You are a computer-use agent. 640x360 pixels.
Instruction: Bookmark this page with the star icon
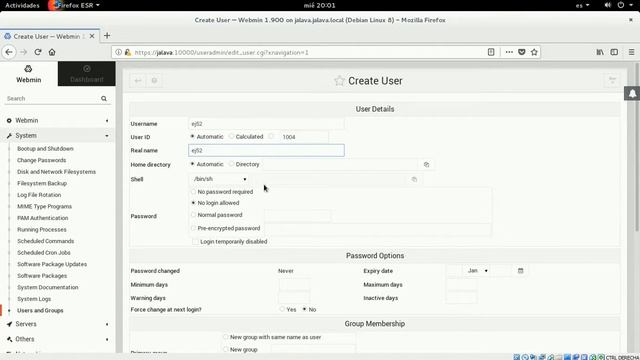(x=534, y=52)
